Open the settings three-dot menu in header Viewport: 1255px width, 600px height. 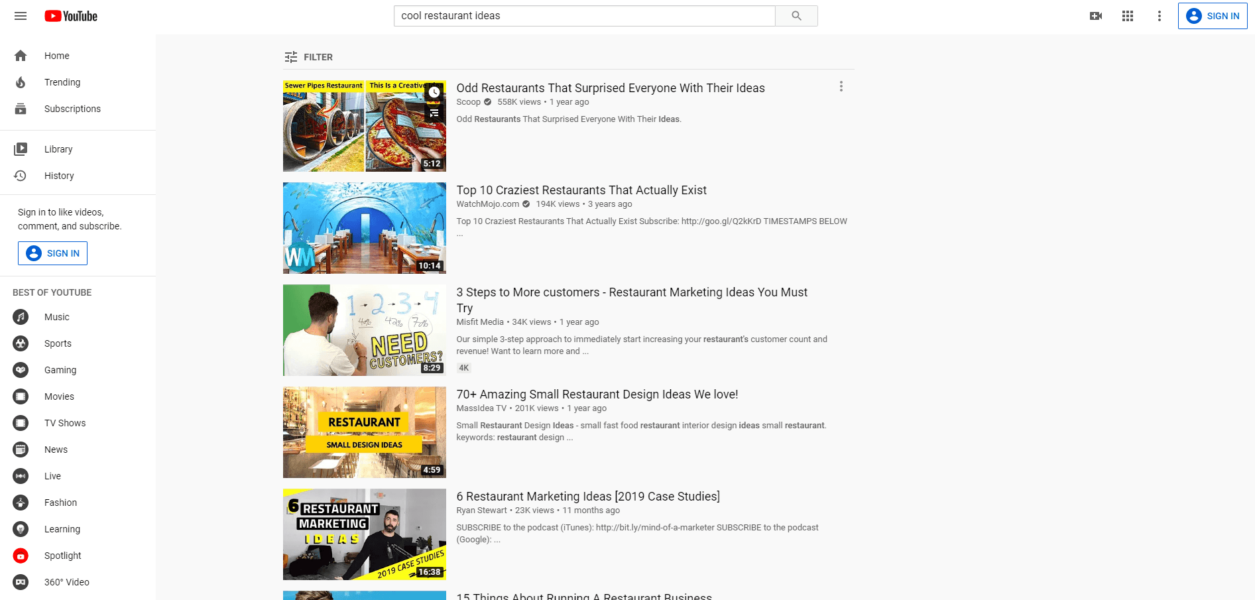[1159, 16]
